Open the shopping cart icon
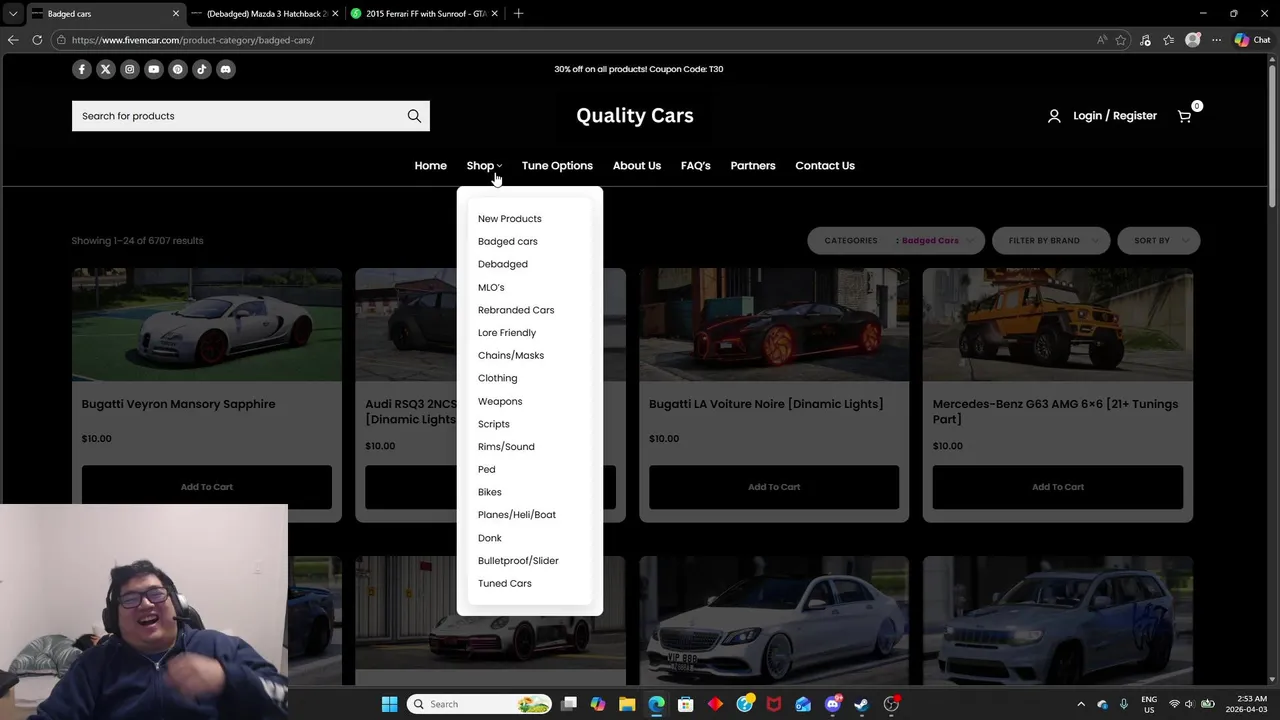 1184,116
